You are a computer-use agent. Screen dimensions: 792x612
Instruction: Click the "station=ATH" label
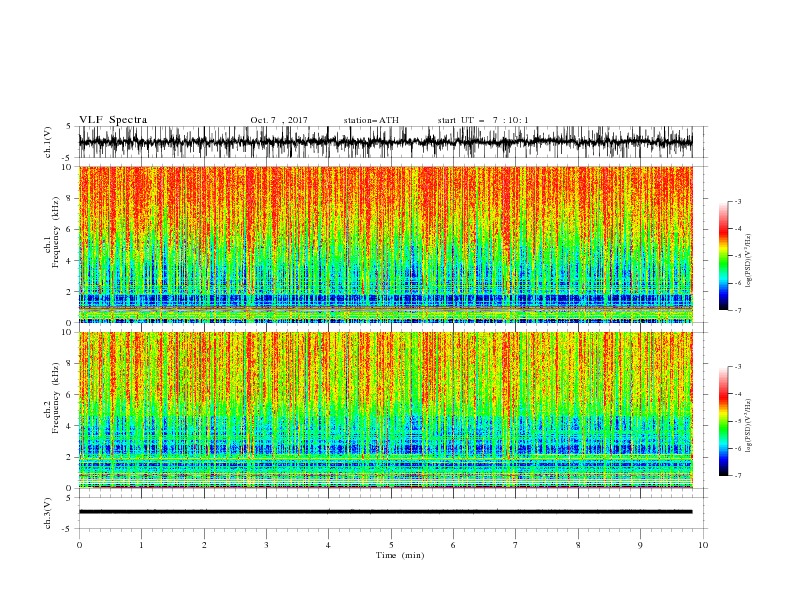(371, 120)
